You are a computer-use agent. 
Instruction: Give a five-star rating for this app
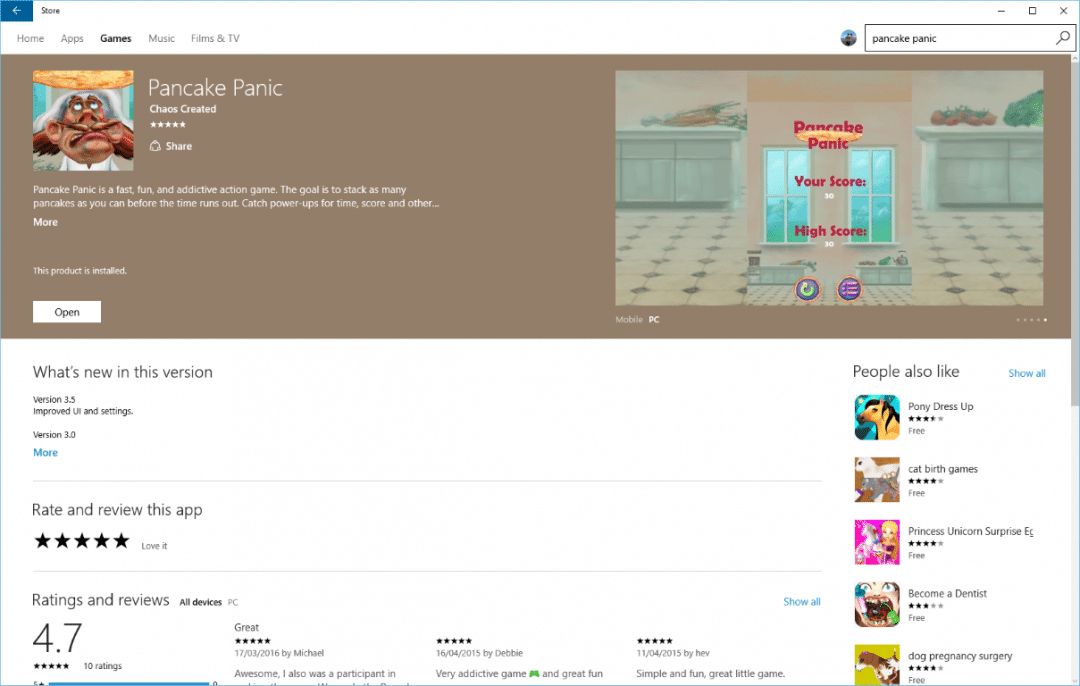[122, 539]
